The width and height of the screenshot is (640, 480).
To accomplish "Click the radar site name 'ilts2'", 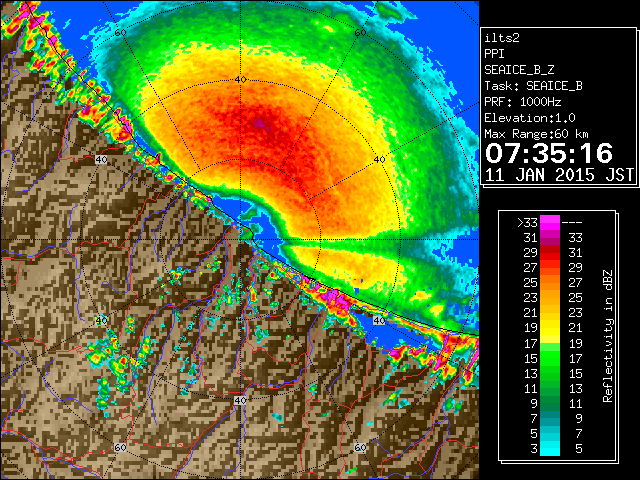I will tap(502, 38).
